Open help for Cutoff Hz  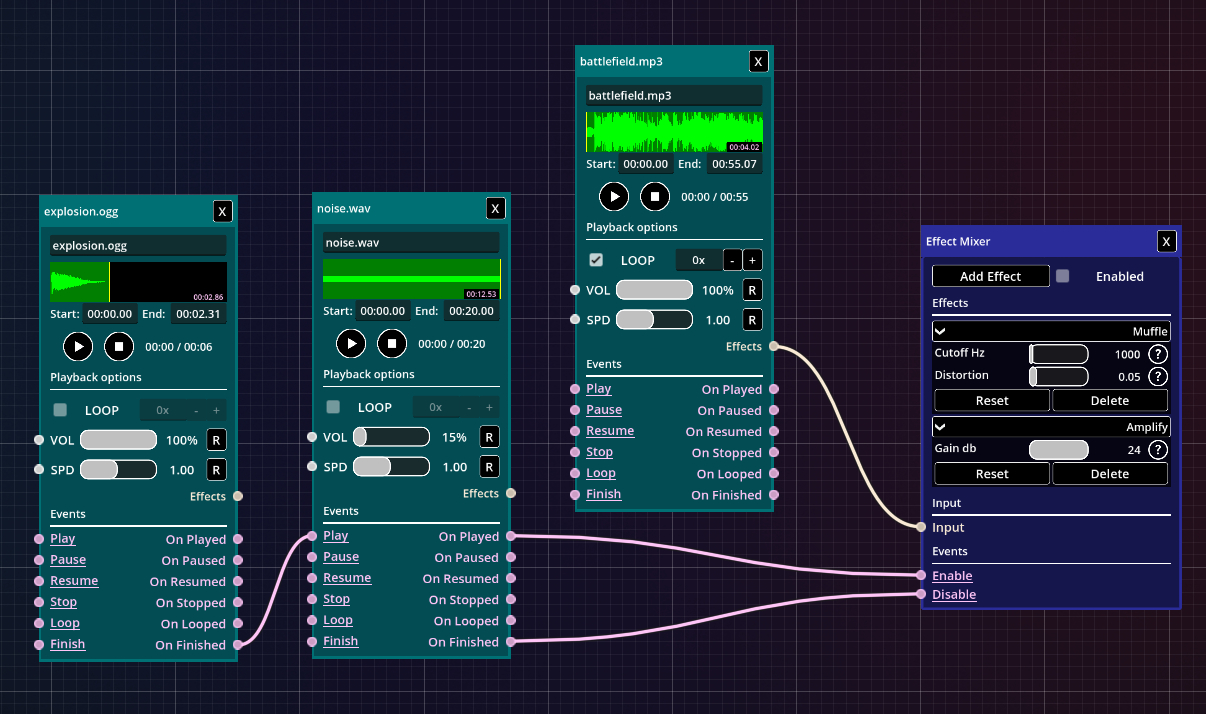coord(1157,354)
